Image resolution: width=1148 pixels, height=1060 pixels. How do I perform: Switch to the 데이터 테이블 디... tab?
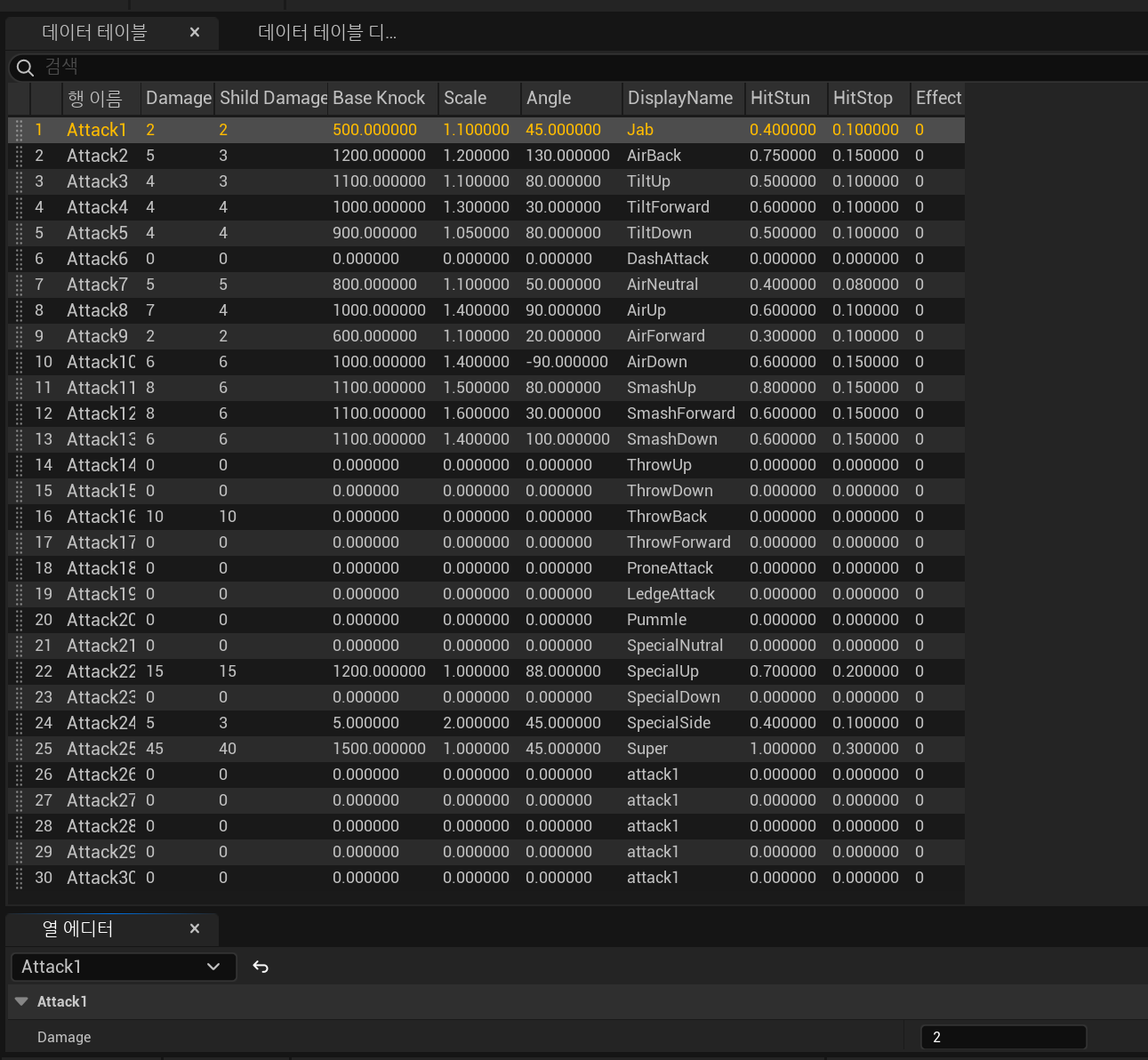tap(327, 32)
